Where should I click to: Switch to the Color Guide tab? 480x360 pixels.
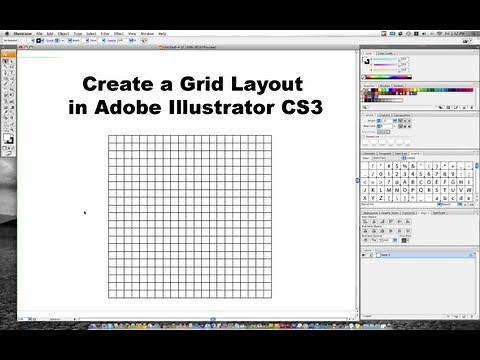pyautogui.click(x=385, y=53)
